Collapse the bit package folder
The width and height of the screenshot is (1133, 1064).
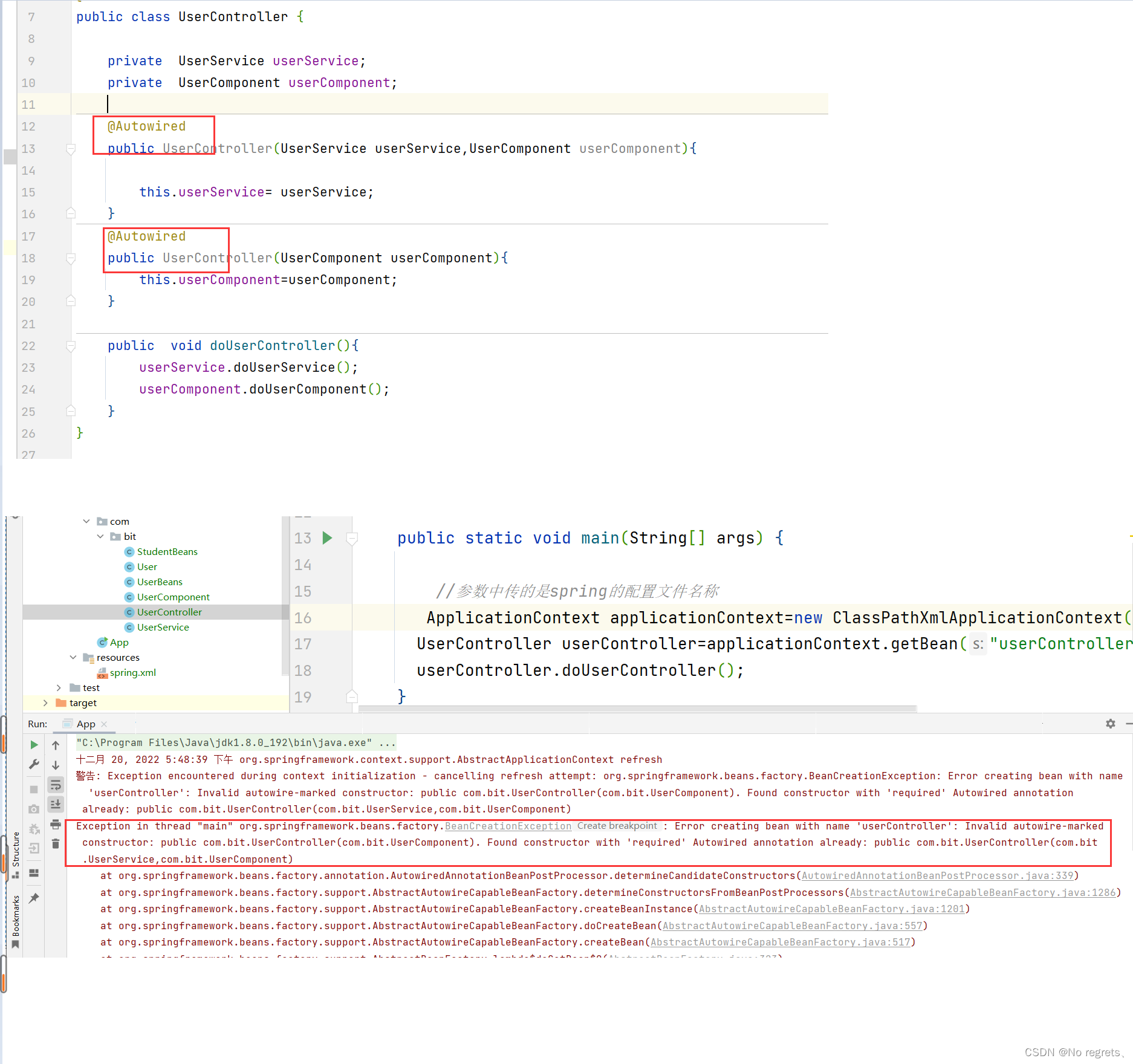[x=100, y=536]
